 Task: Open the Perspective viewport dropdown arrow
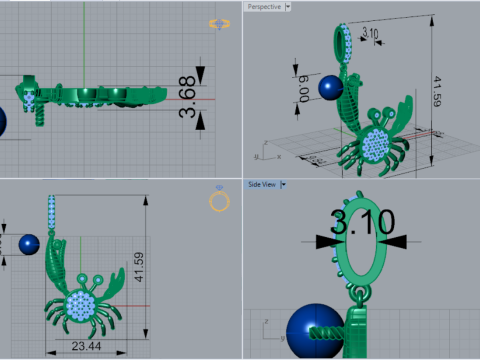pos(288,7)
